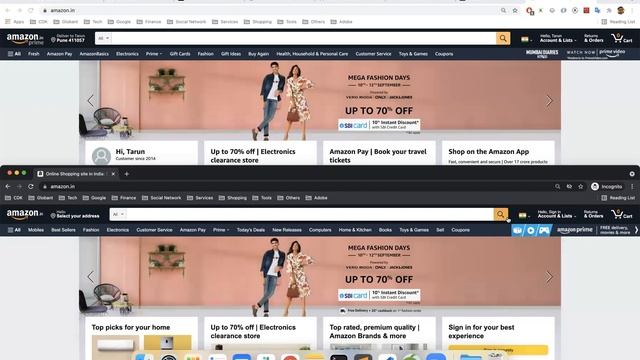This screenshot has width=640, height=360.
Task: Open Amazon Pay Book your travel tickets card
Action: [379, 153]
